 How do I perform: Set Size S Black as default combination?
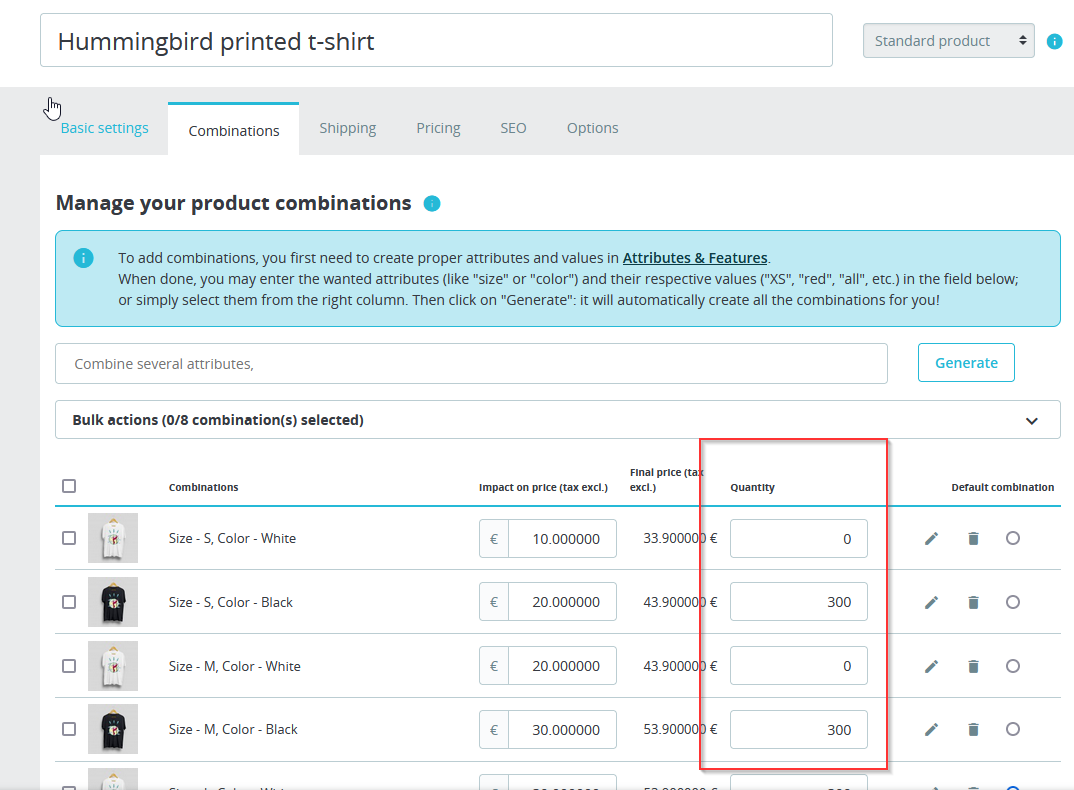(1013, 602)
